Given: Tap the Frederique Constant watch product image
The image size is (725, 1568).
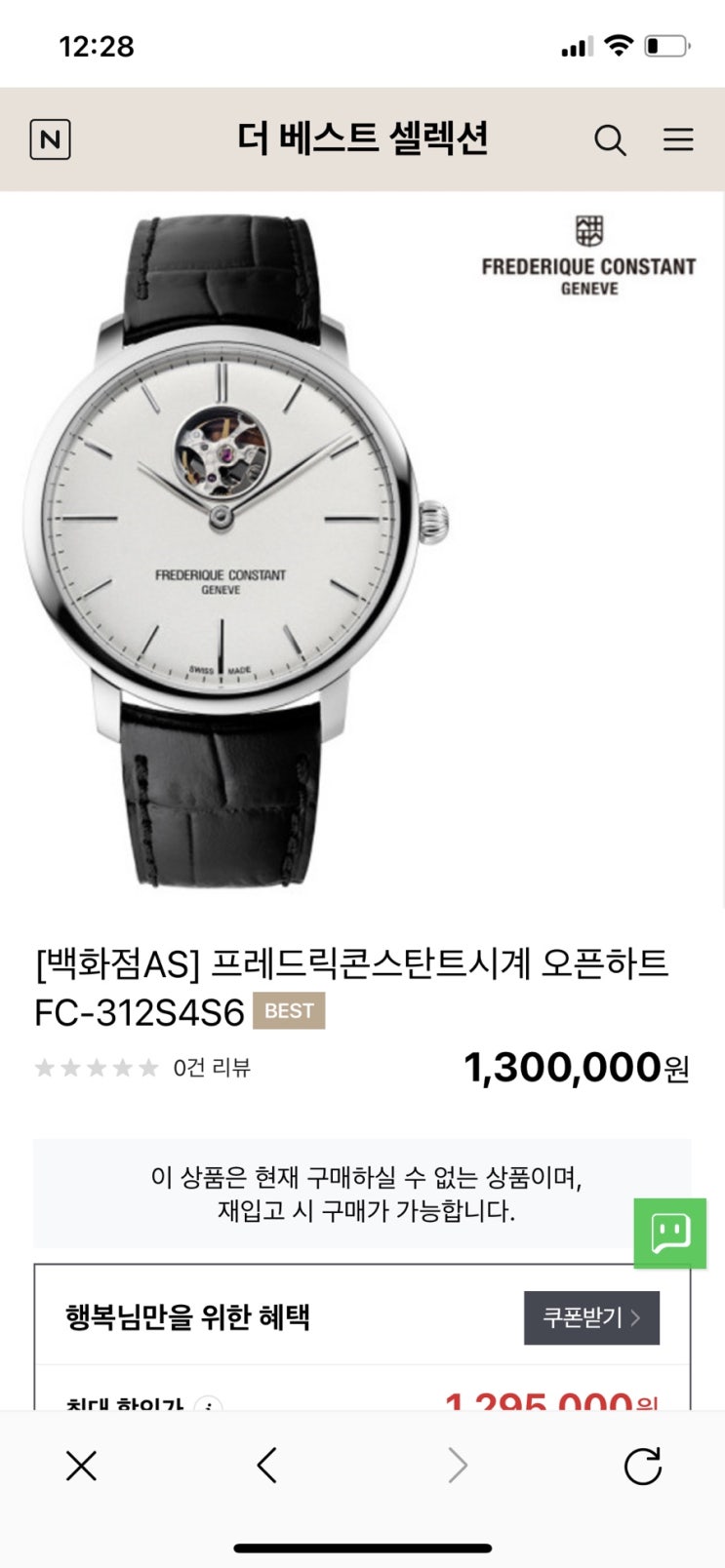Looking at the screenshot, I should pos(237,551).
